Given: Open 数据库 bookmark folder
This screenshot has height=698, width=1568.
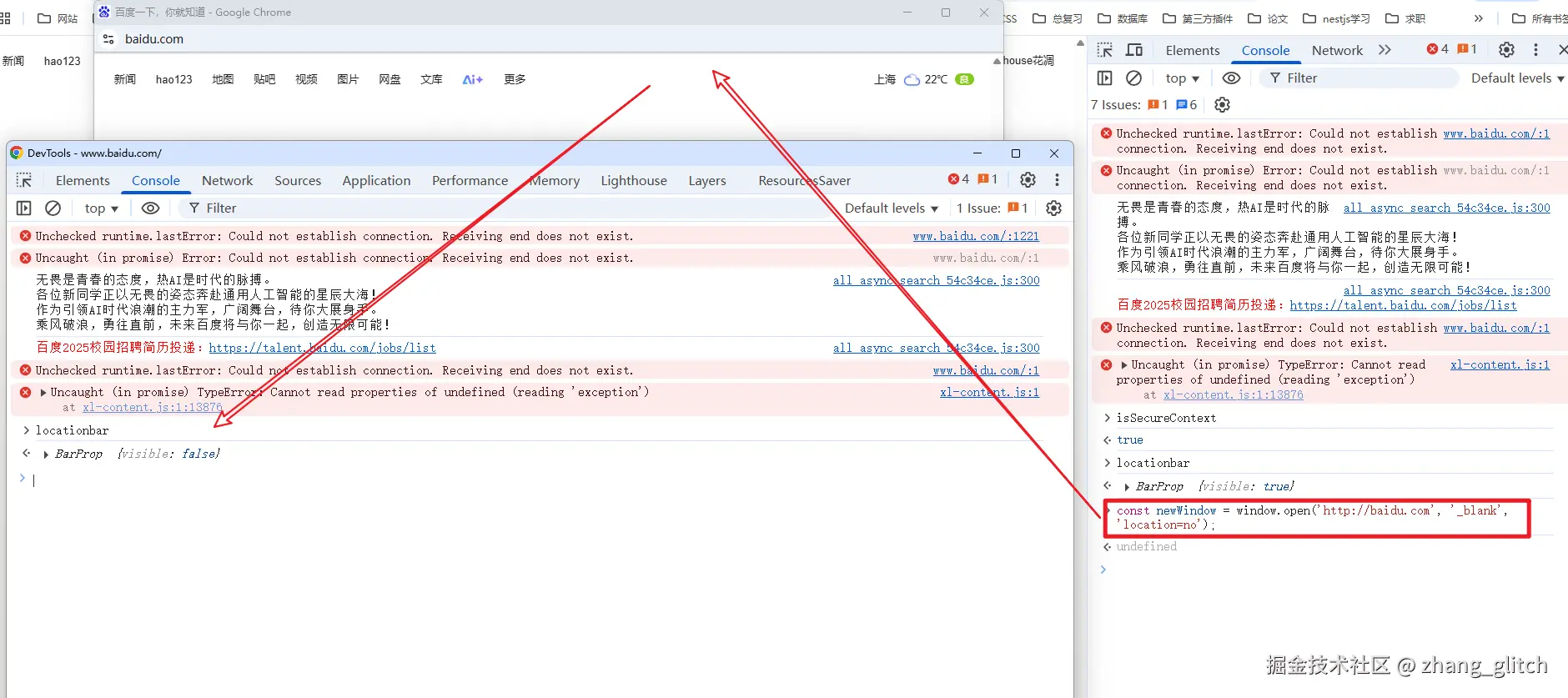Looking at the screenshot, I should 1123,18.
